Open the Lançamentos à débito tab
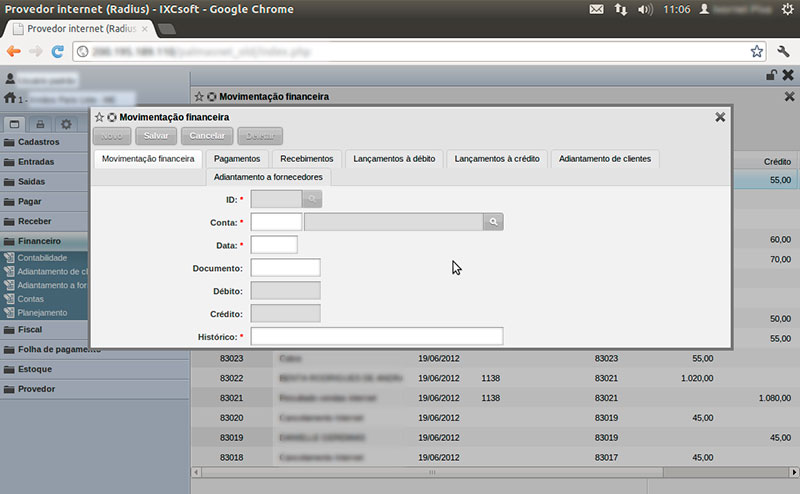The image size is (800, 494). point(394,159)
